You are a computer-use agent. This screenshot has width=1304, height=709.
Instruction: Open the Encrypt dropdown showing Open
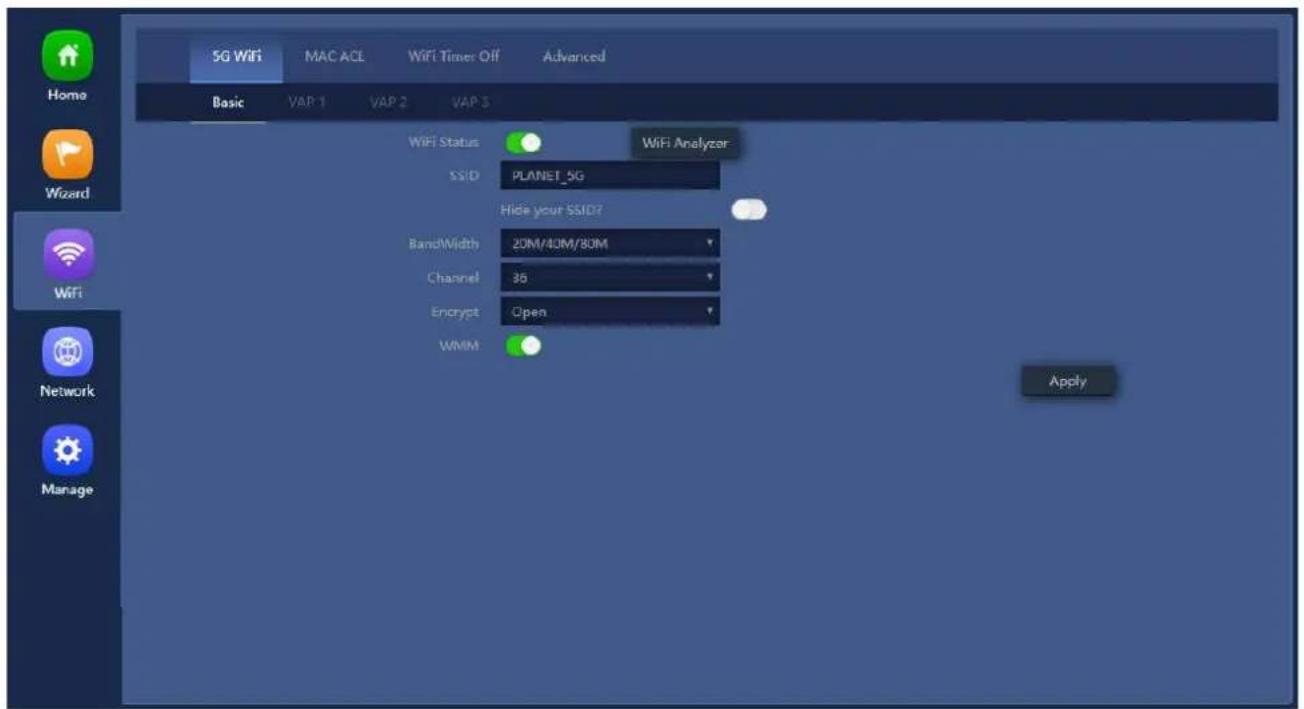610,311
